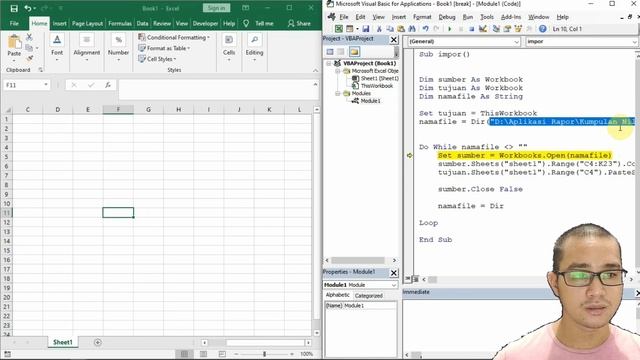View Microsoft Excel icon in VBA toolbar

point(339,29)
